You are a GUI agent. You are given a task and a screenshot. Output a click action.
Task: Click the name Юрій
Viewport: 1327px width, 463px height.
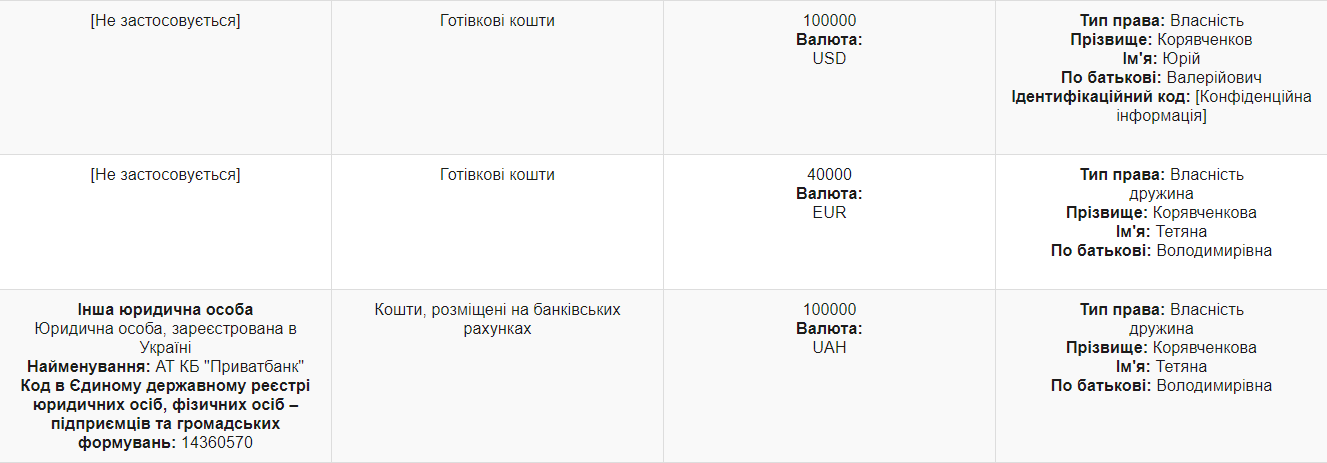[1188, 59]
